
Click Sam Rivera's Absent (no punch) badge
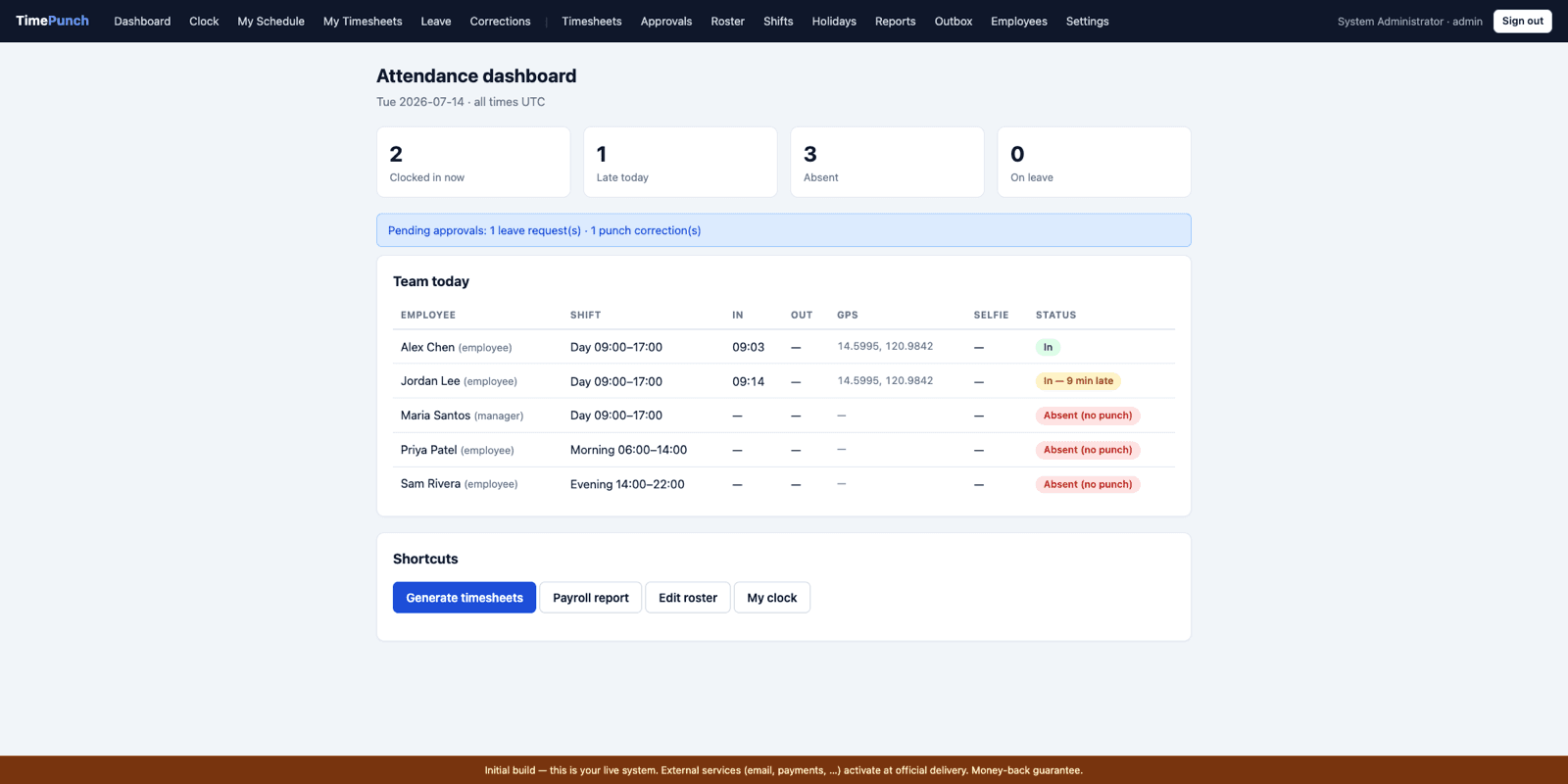pyautogui.click(x=1088, y=484)
